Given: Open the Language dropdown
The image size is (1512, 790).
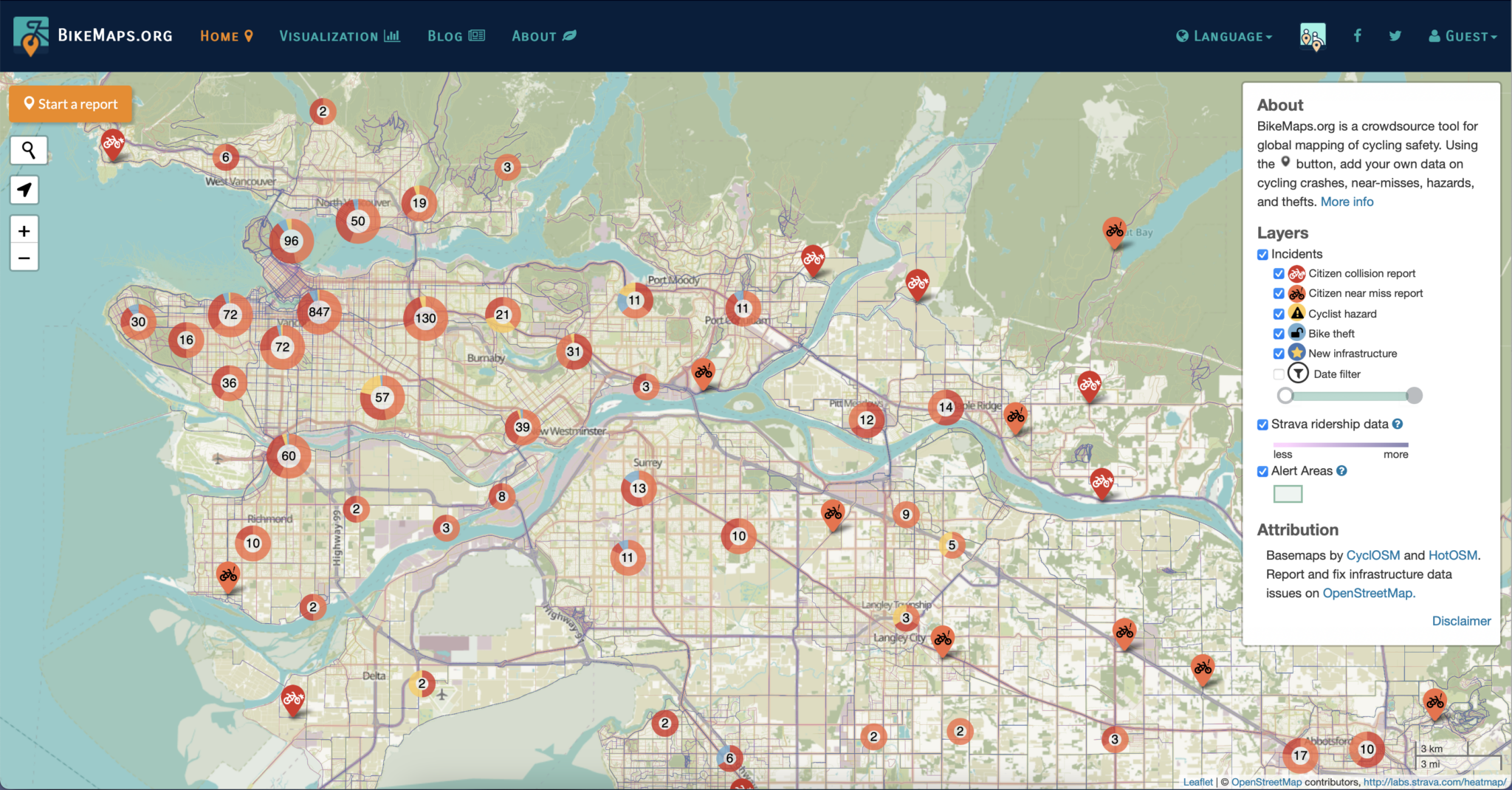Looking at the screenshot, I should pos(1224,36).
